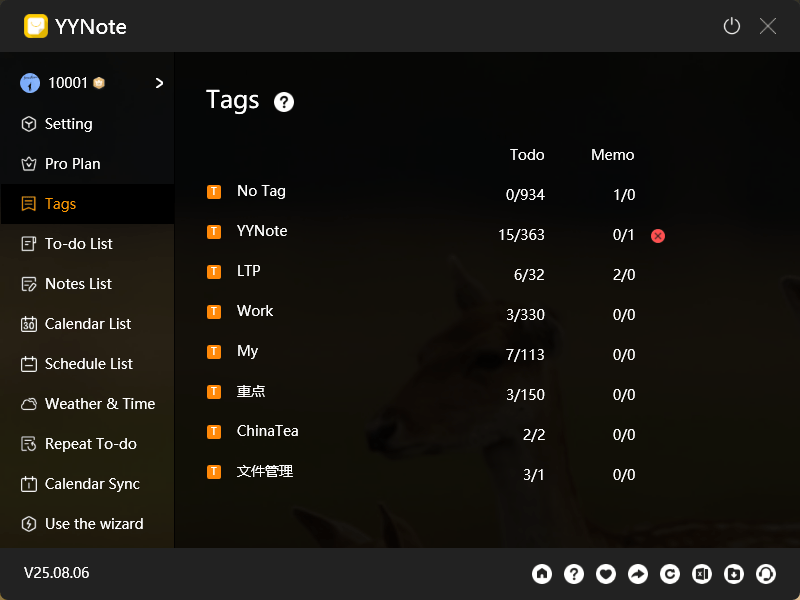Screen dimensions: 800x600
Task: Open the favorites heart icon
Action: click(x=606, y=574)
